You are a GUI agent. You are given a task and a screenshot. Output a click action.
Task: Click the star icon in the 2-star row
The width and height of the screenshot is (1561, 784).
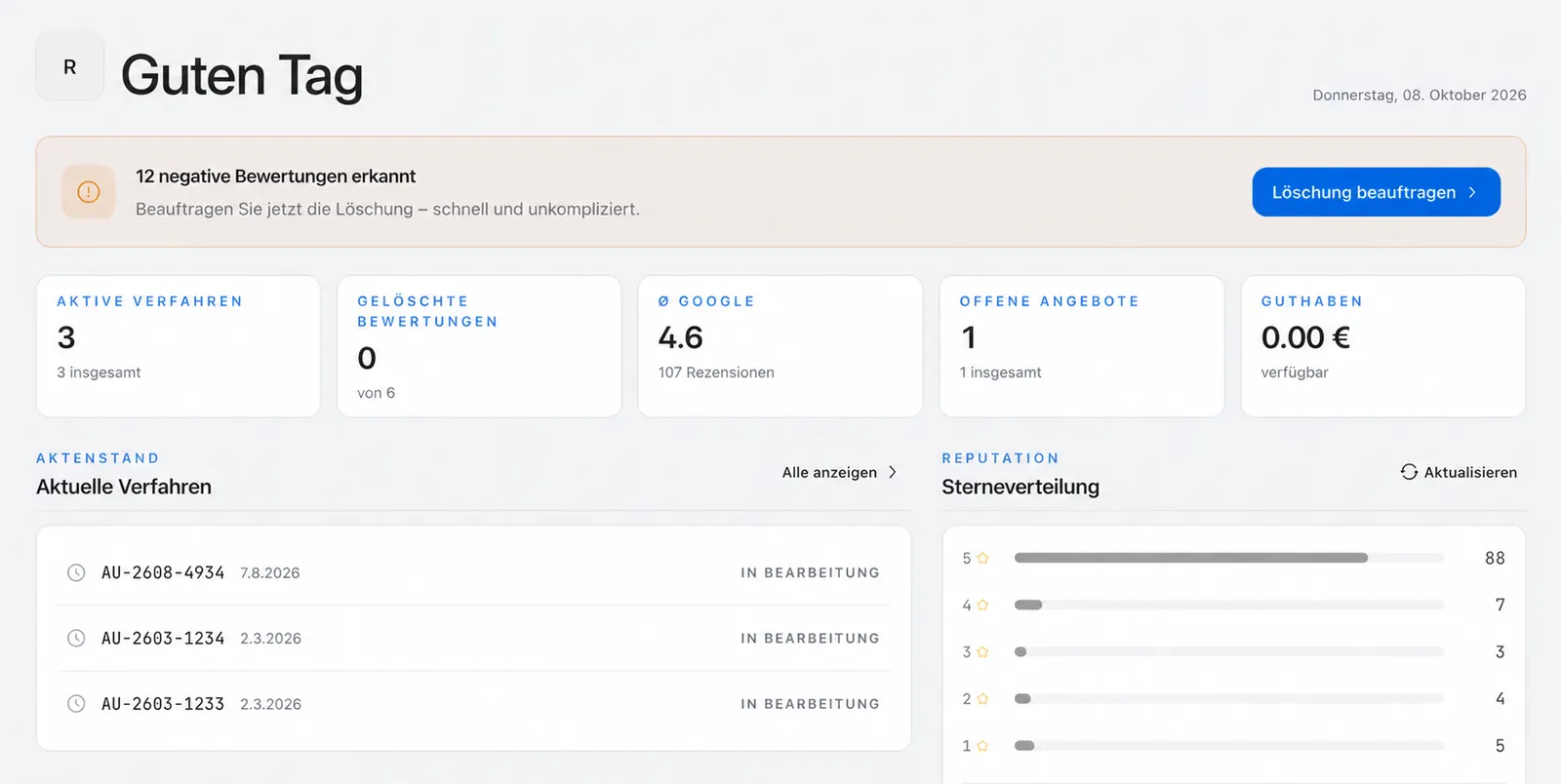982,698
